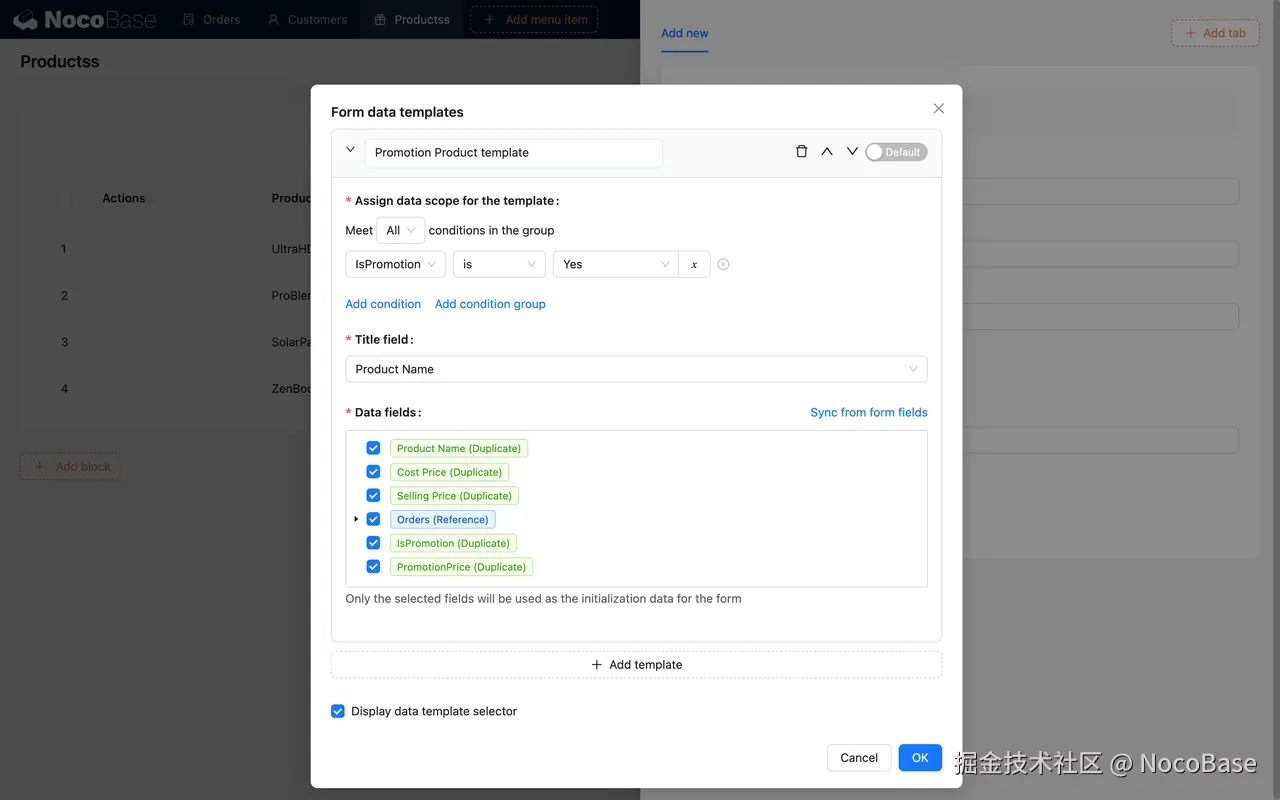
Task: Remove the IsPromotion condition via circle-x icon
Action: 723,264
